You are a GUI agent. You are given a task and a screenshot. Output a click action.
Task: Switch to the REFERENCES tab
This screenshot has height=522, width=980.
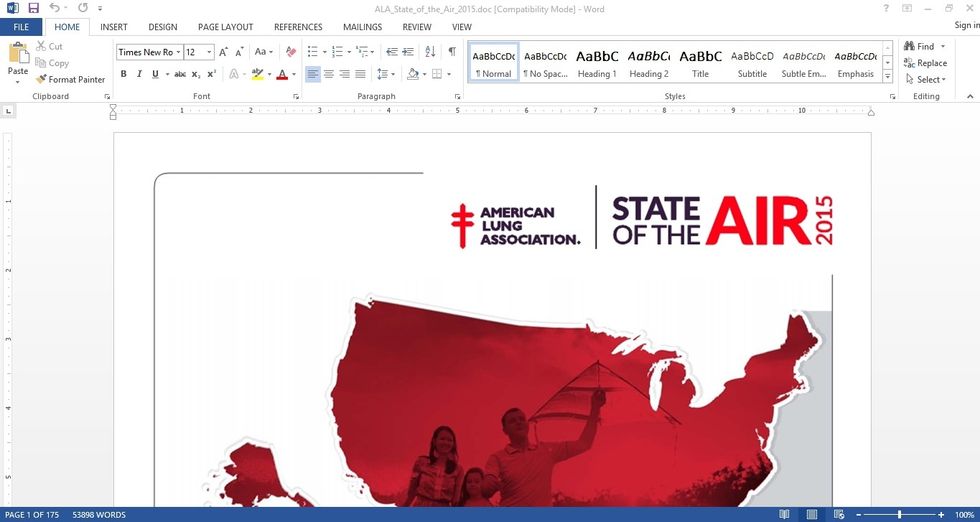click(298, 27)
